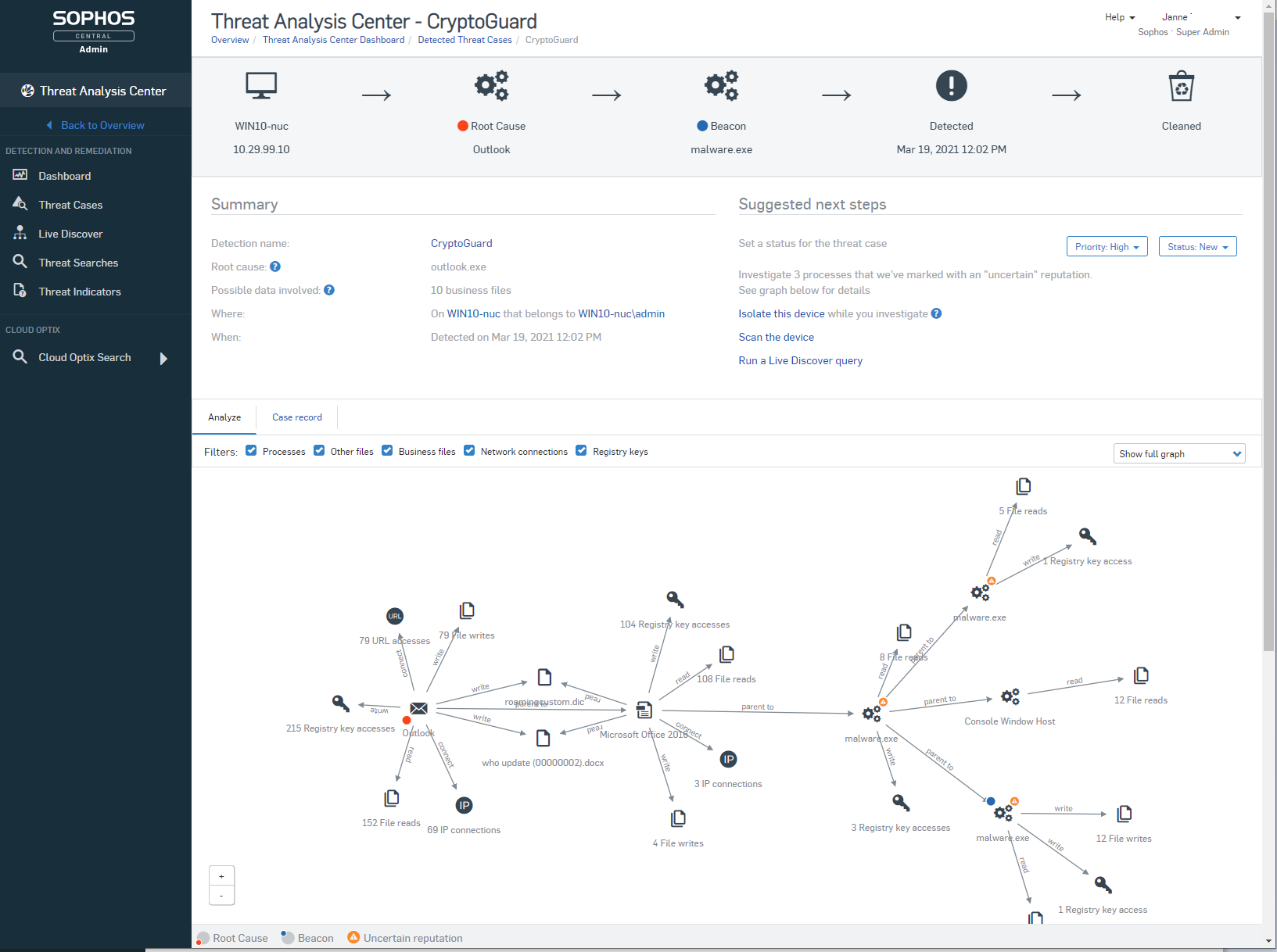The height and width of the screenshot is (952, 1277).
Task: Select the 79 File writes node icon
Action: [x=467, y=610]
